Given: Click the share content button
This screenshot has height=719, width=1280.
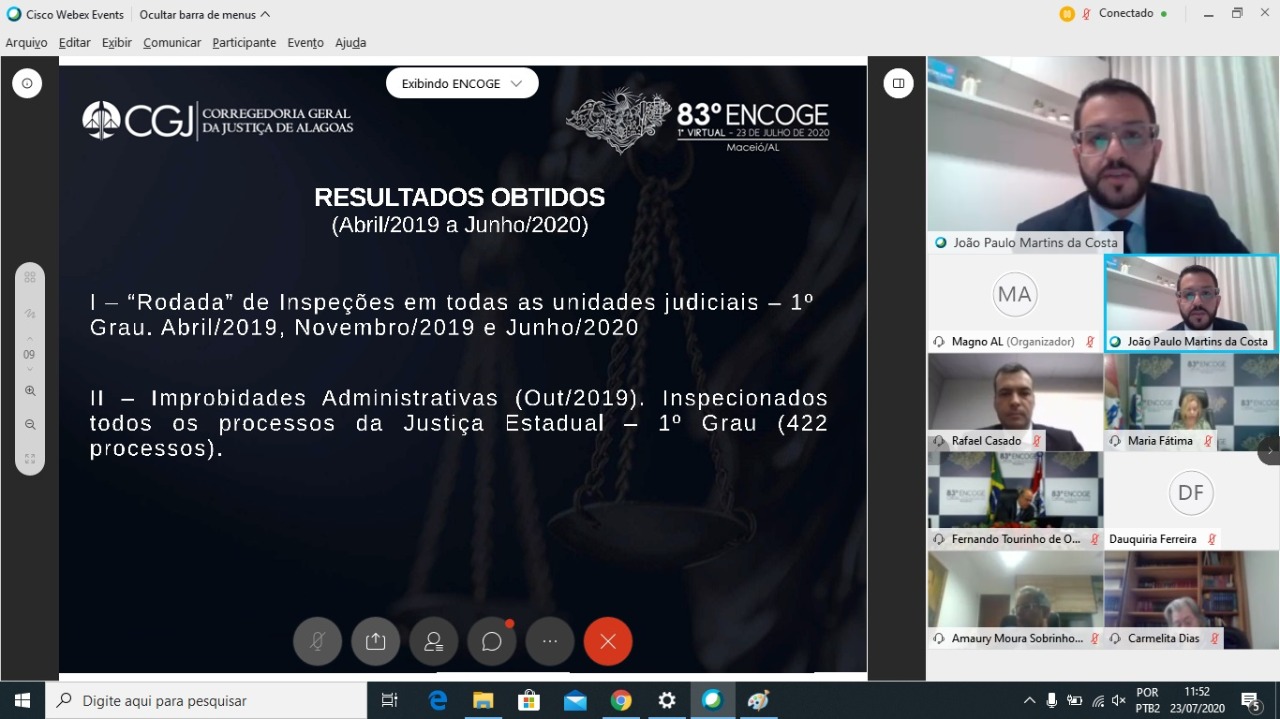Looking at the screenshot, I should [375, 642].
